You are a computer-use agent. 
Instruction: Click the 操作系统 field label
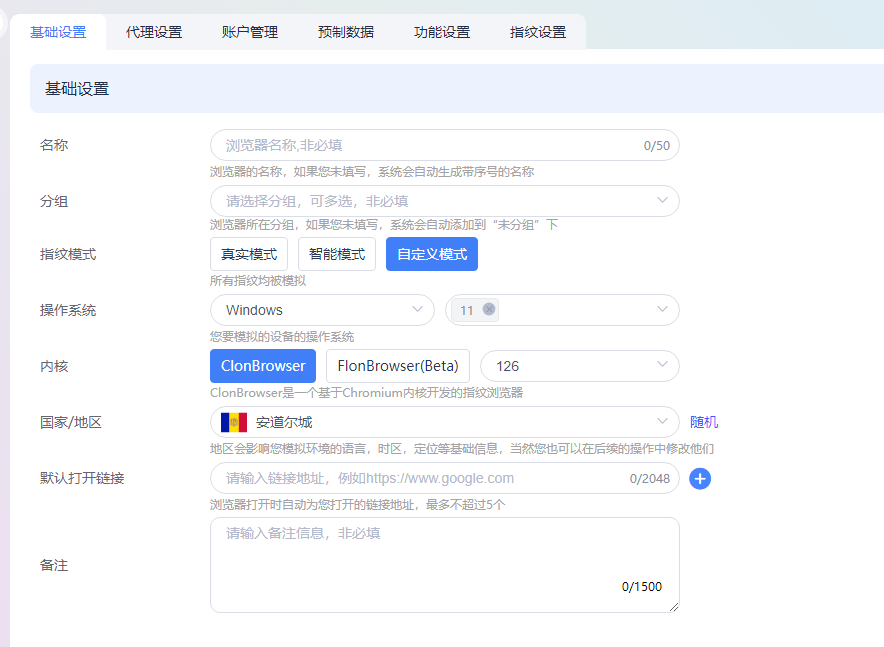[68, 310]
